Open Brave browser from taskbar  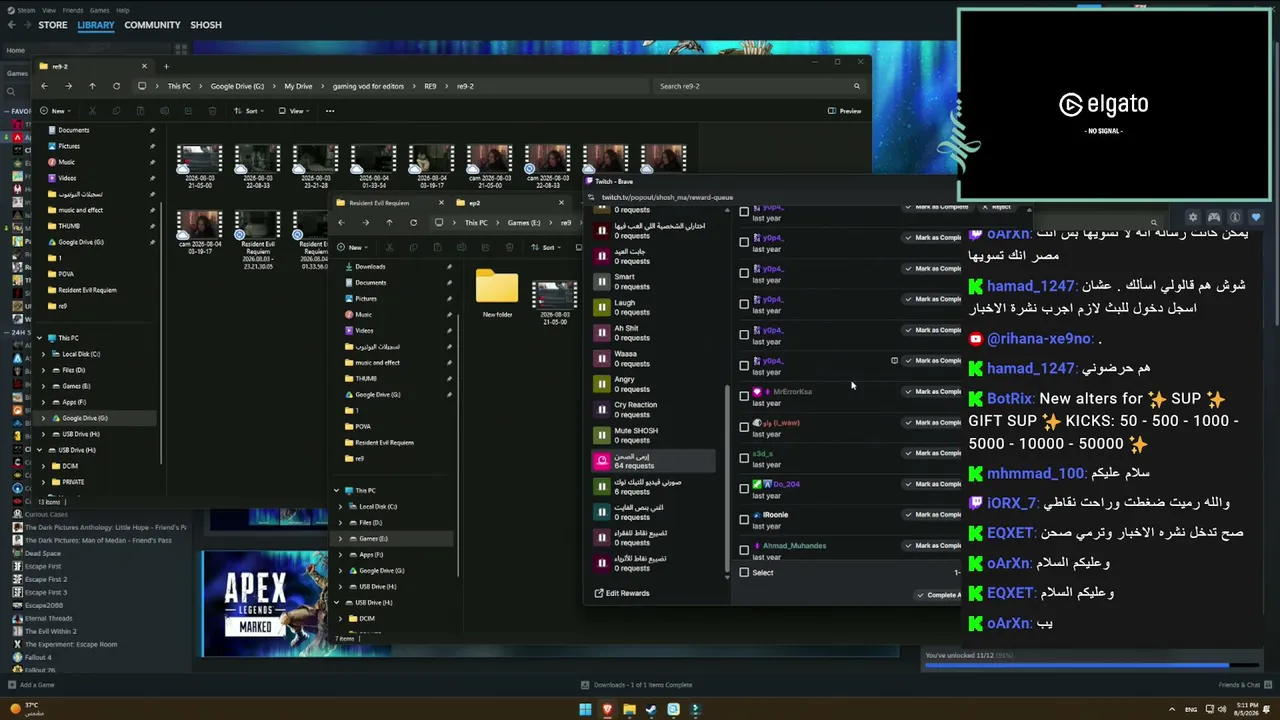[607, 710]
